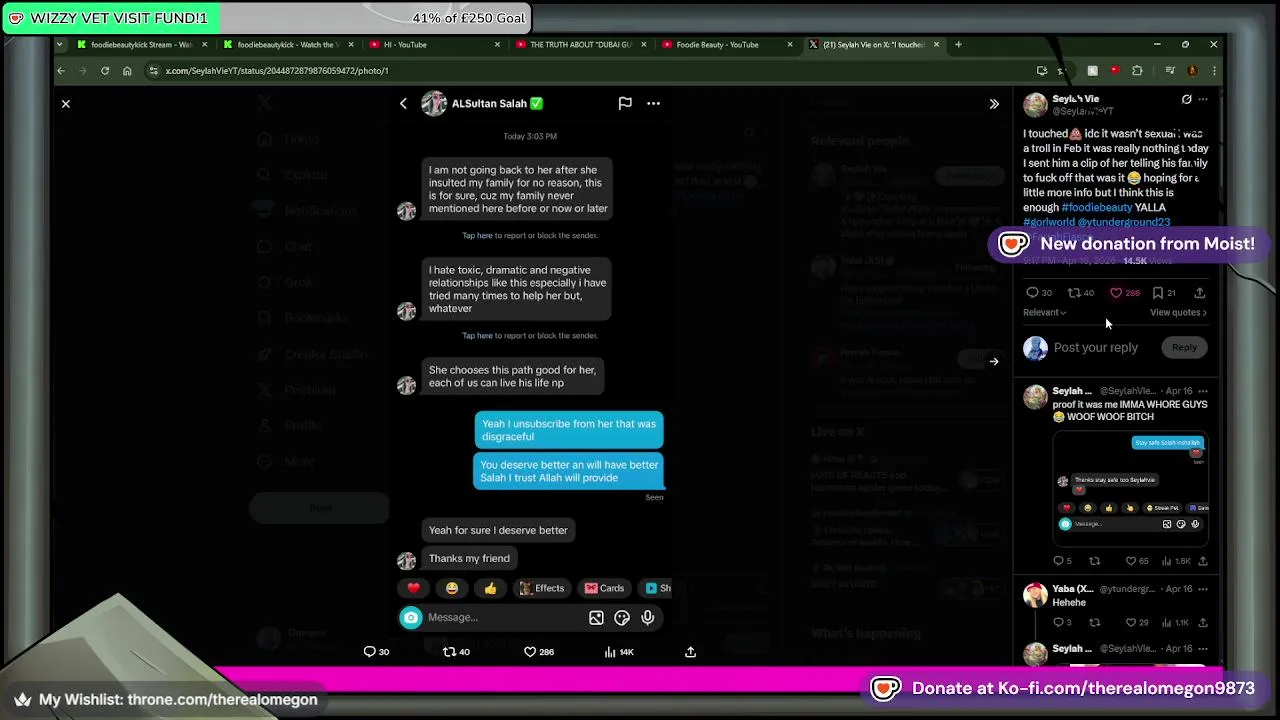1280x720 pixels.
Task: Open the View quotes link
Action: [1178, 312]
